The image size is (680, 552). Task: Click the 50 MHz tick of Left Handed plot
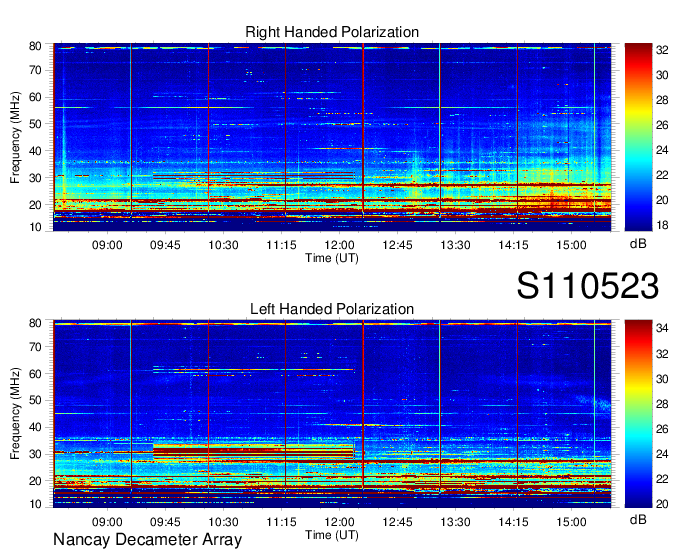pyautogui.click(x=35, y=400)
